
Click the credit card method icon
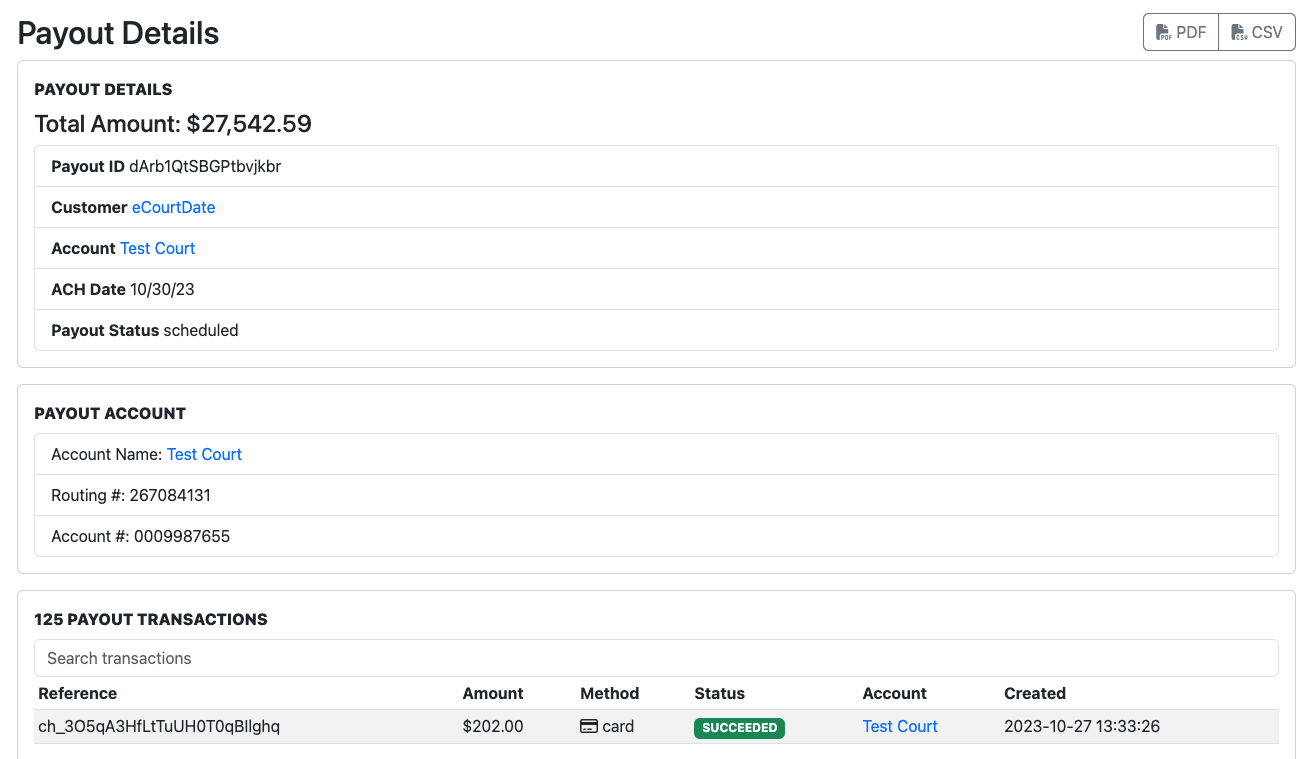coord(589,726)
